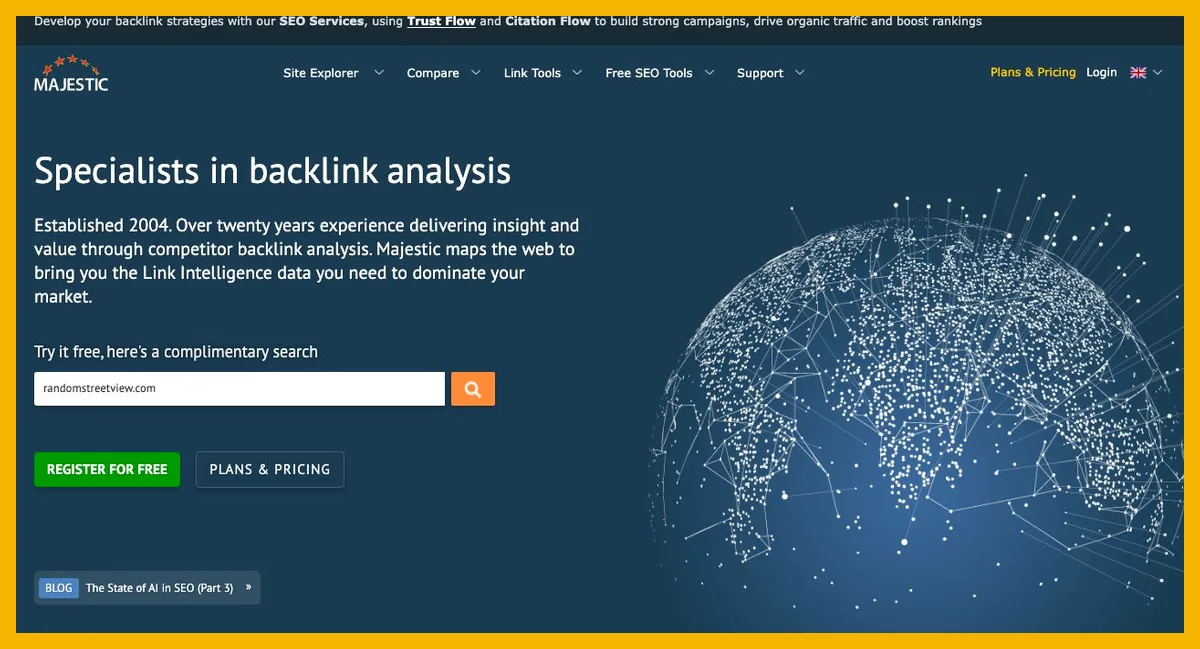1200x649 pixels.
Task: Expand the Link Tools chevron
Action: (x=577, y=73)
